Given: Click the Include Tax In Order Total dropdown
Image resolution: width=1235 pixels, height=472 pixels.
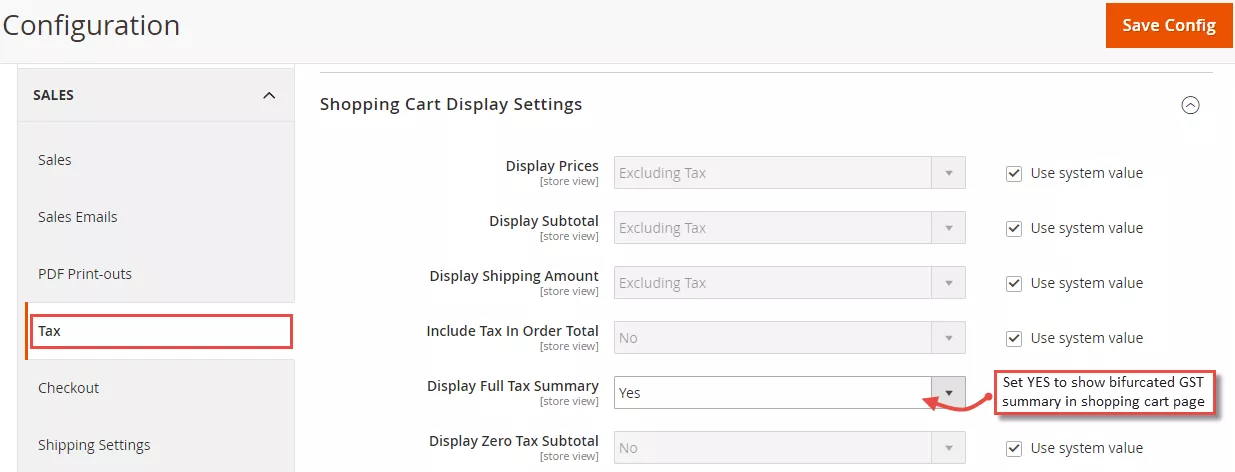Looking at the screenshot, I should [x=789, y=338].
